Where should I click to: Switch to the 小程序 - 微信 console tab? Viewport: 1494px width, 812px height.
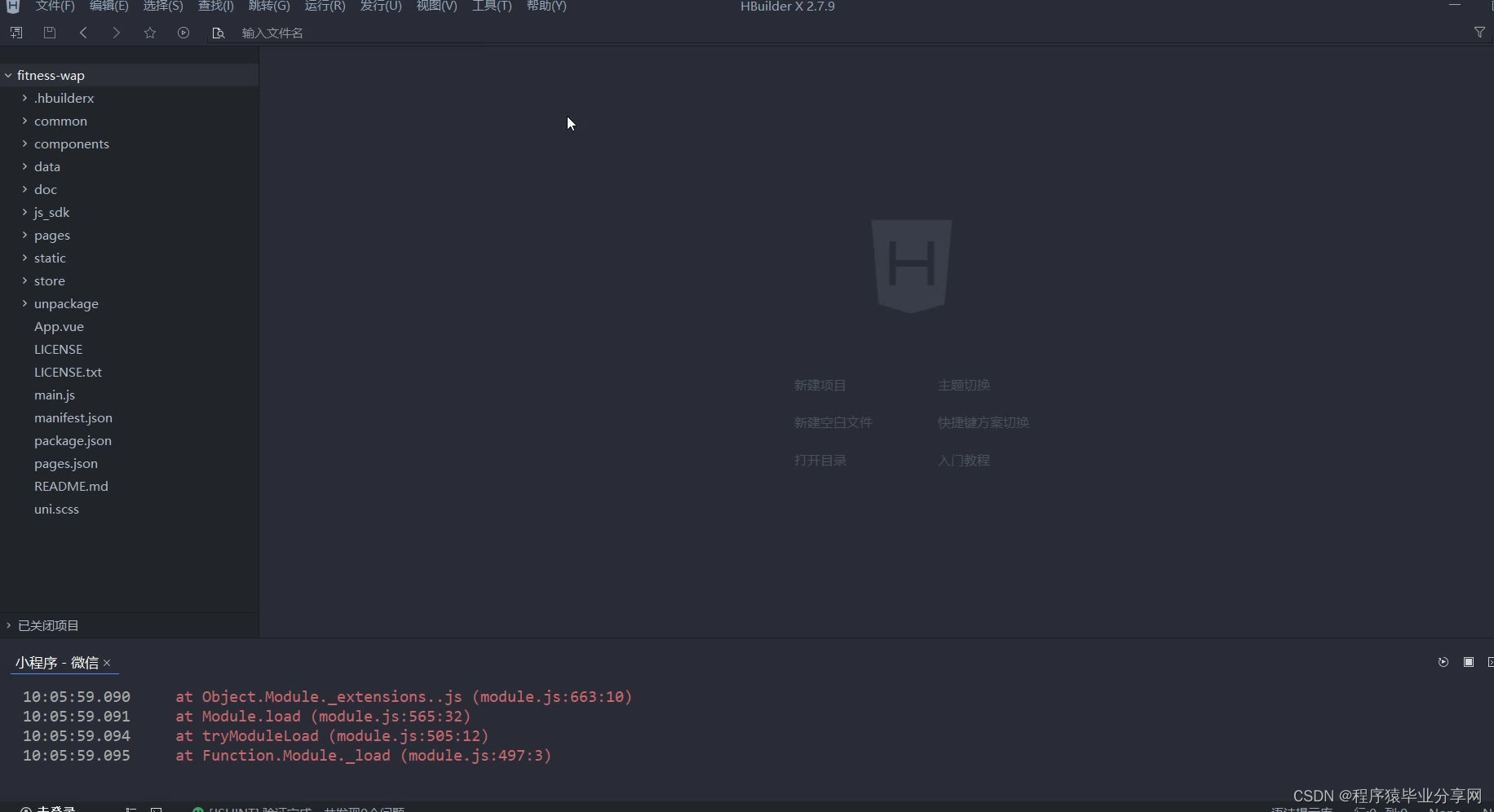56,663
